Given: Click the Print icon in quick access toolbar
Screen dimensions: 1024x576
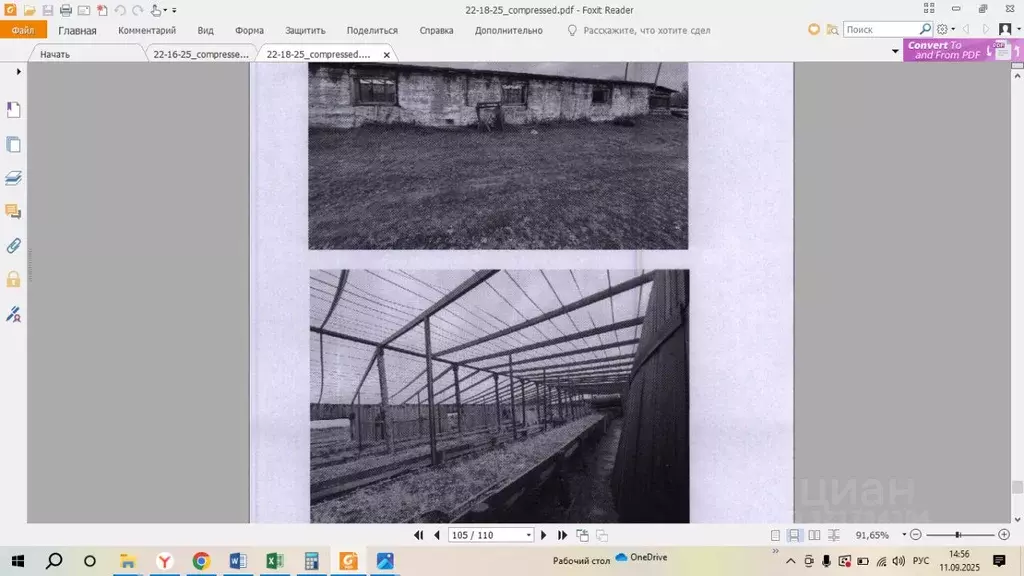Looking at the screenshot, I should (65, 10).
